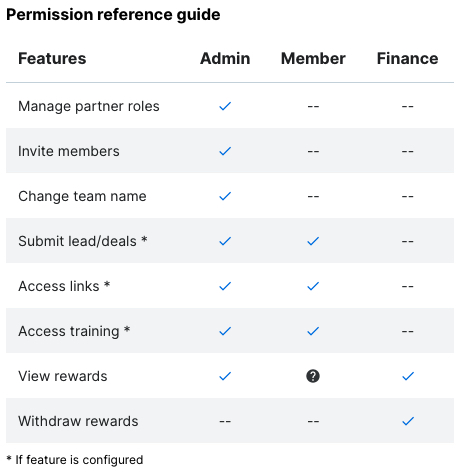The width and height of the screenshot is (460, 475).
Task: Click Admin dashes in Withdraw rewards row
Action: (x=225, y=421)
